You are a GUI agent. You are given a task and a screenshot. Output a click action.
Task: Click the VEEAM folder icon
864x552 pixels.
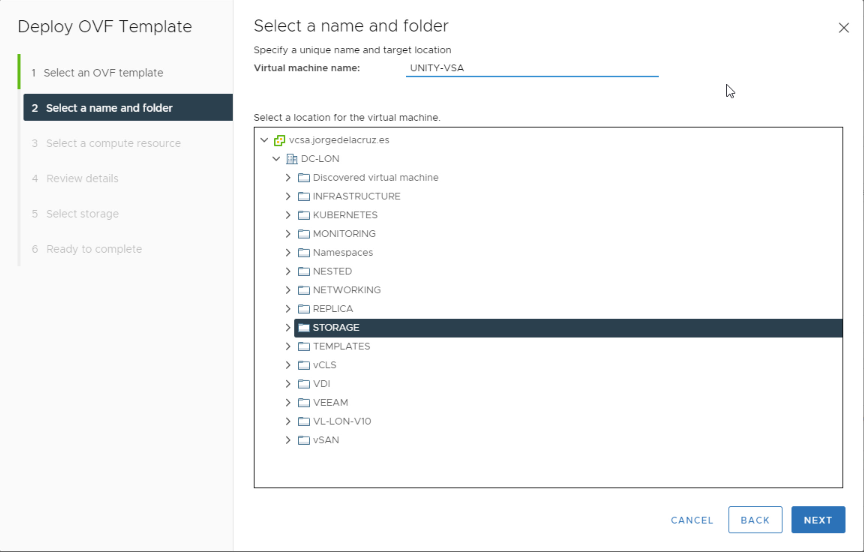[304, 403]
